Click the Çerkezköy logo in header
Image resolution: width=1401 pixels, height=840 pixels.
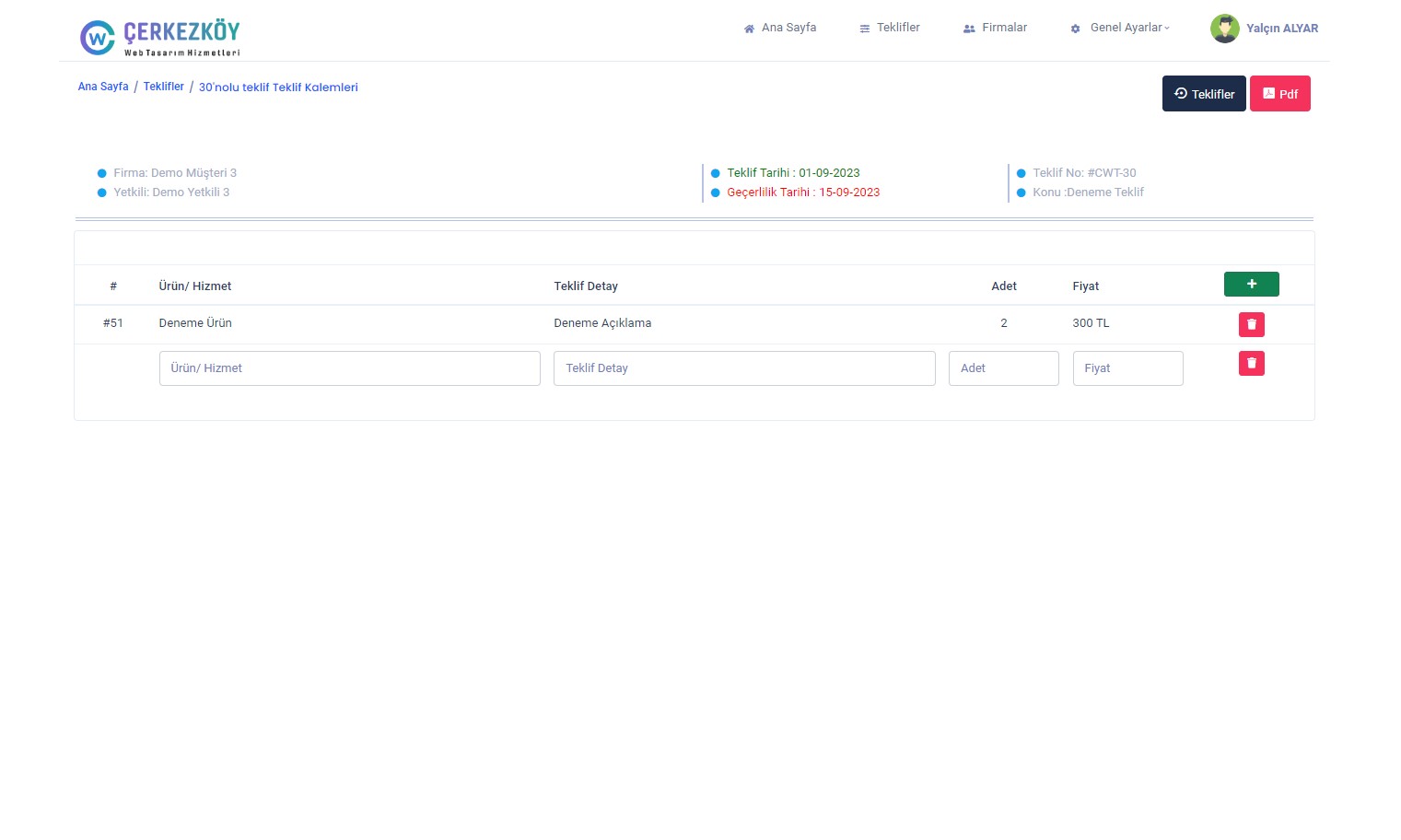[x=159, y=37]
